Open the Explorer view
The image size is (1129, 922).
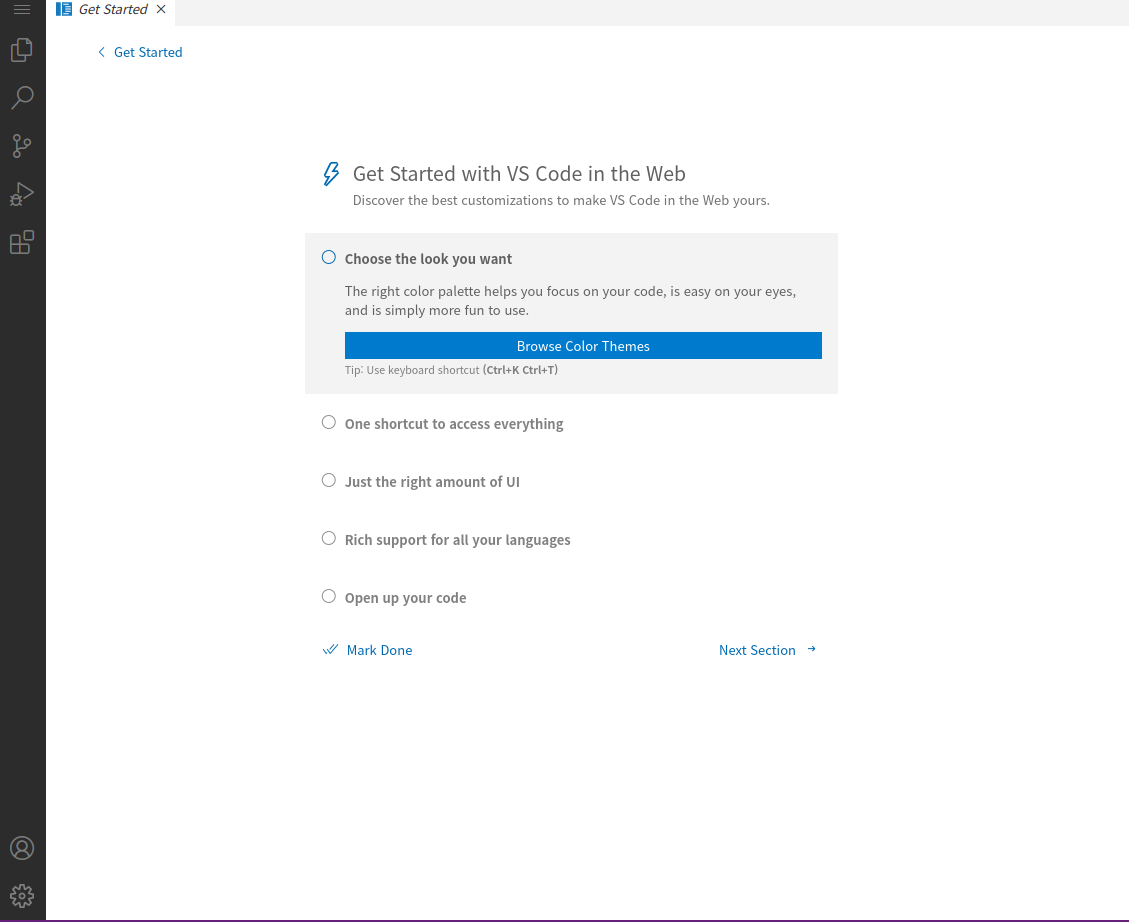[22, 50]
